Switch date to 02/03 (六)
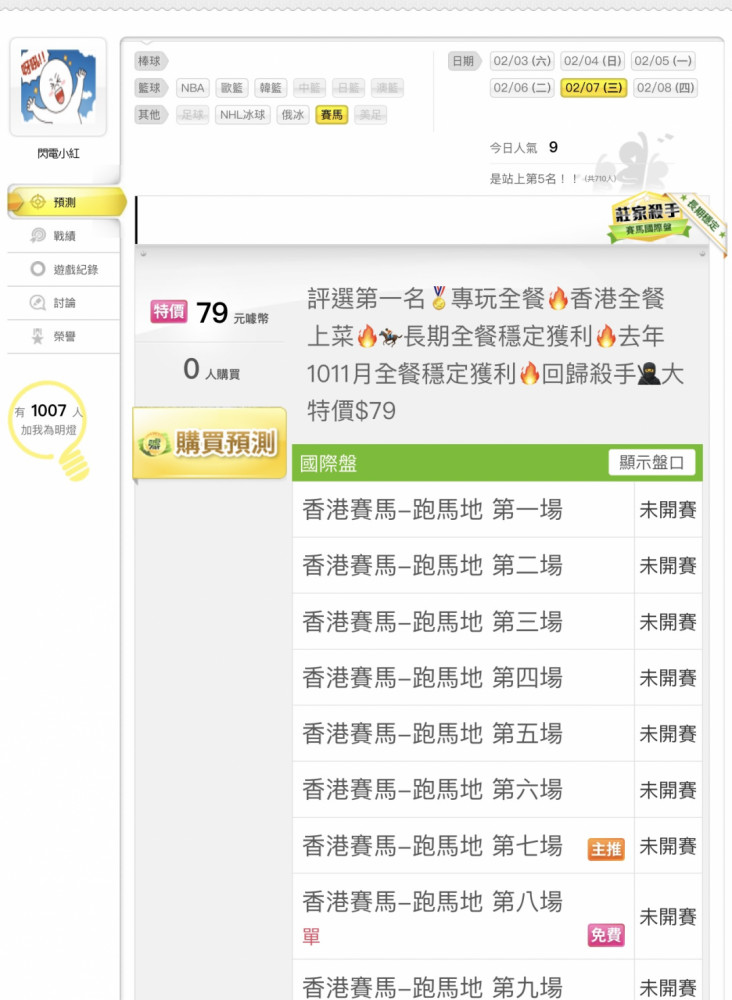This screenshot has width=732, height=1000. pyautogui.click(x=522, y=61)
